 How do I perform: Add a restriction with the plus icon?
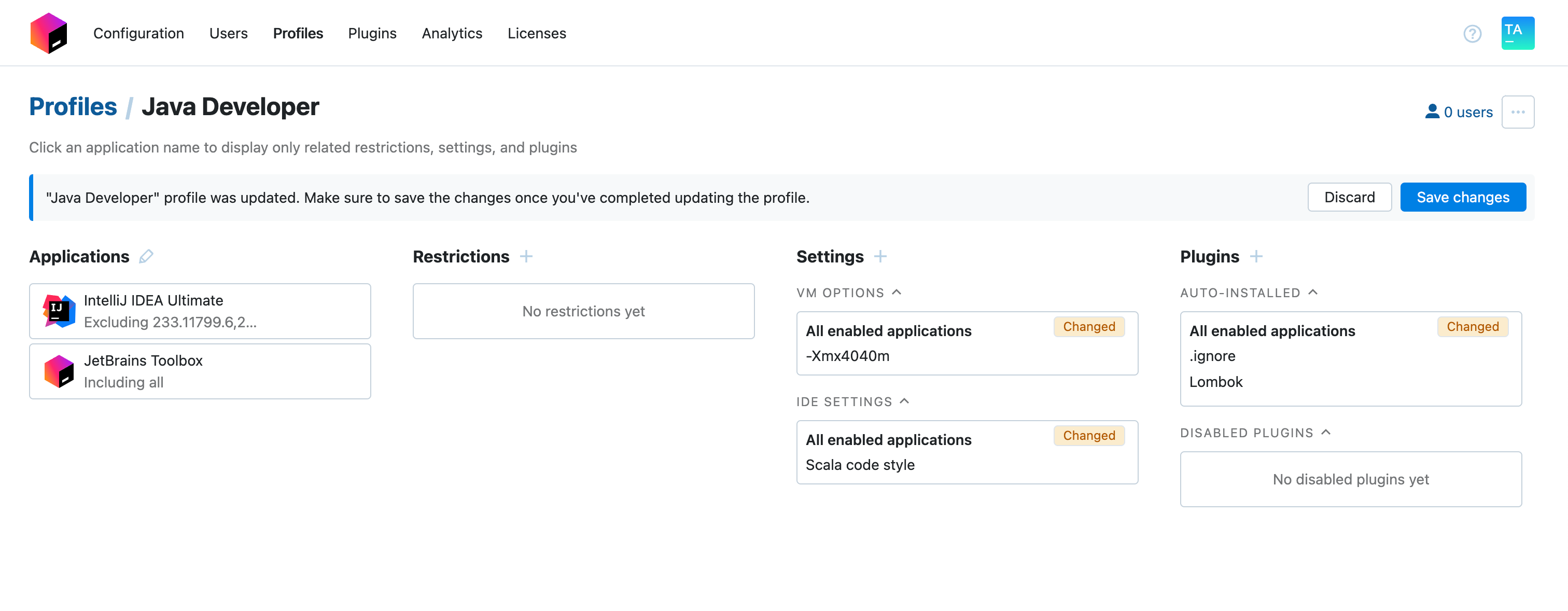[526, 256]
